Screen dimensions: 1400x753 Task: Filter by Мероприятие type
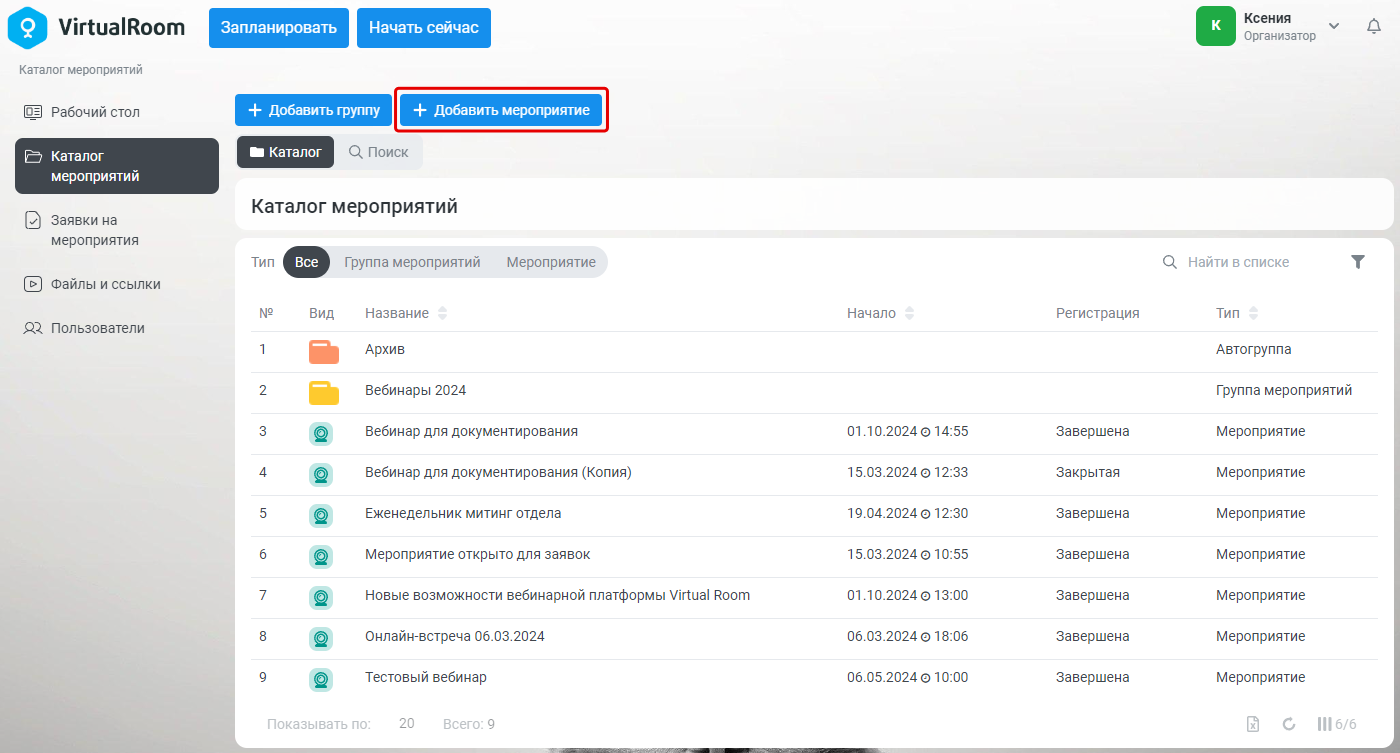pos(551,262)
